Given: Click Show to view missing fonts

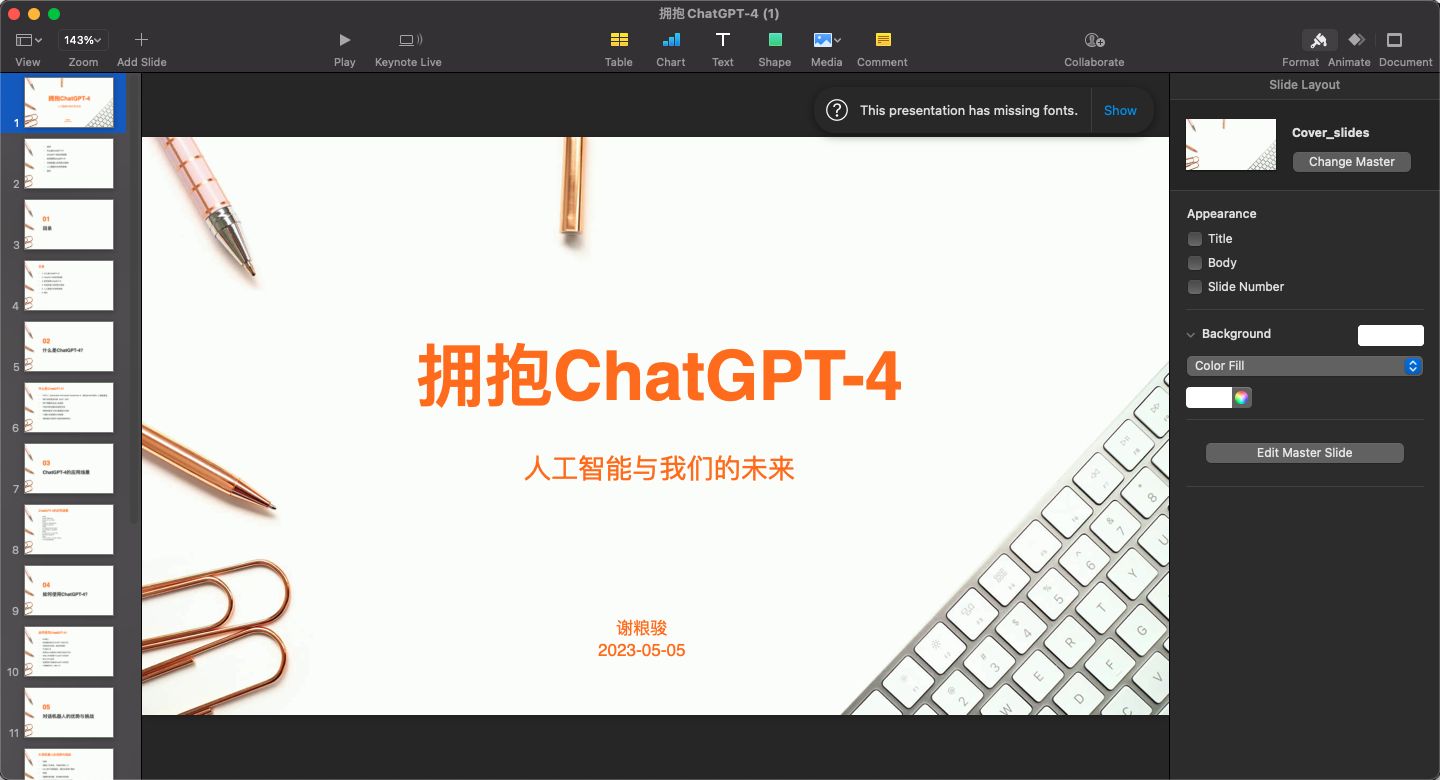Looking at the screenshot, I should [1120, 110].
